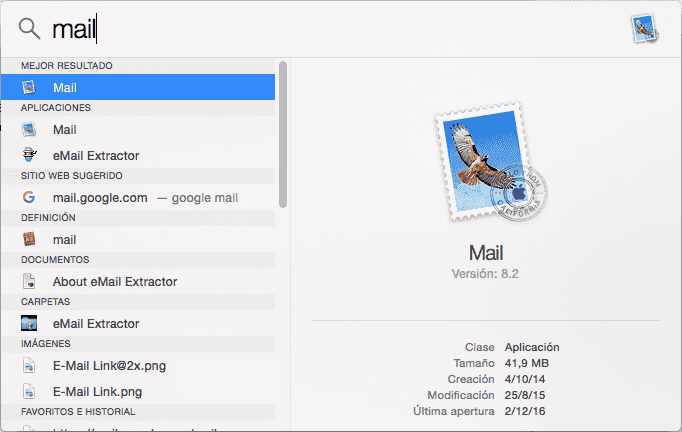Open the eMail Extractor folder under Carpetas

click(138, 323)
